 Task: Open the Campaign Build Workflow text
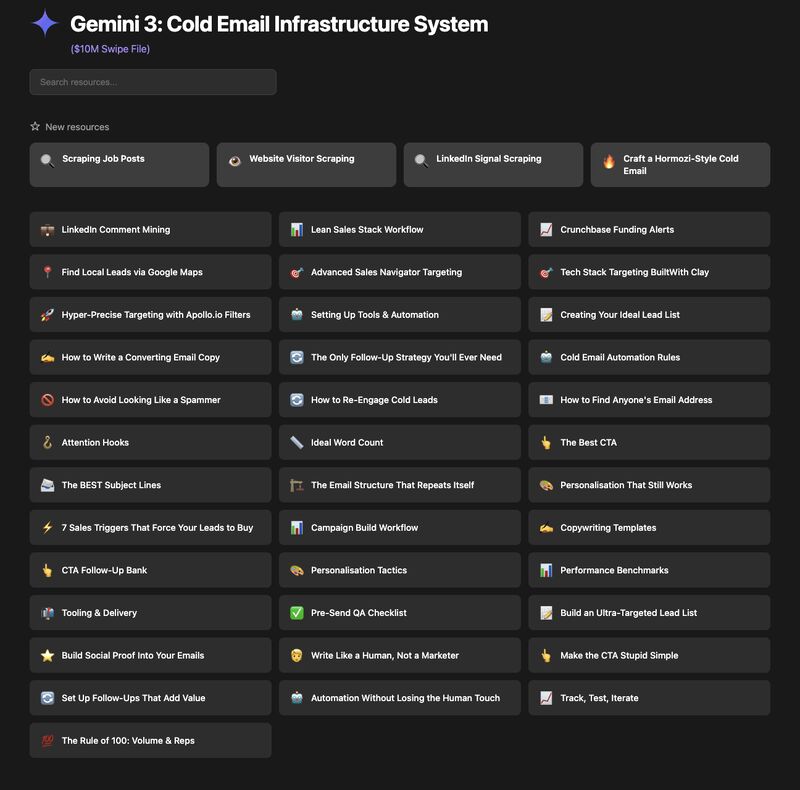click(365, 528)
